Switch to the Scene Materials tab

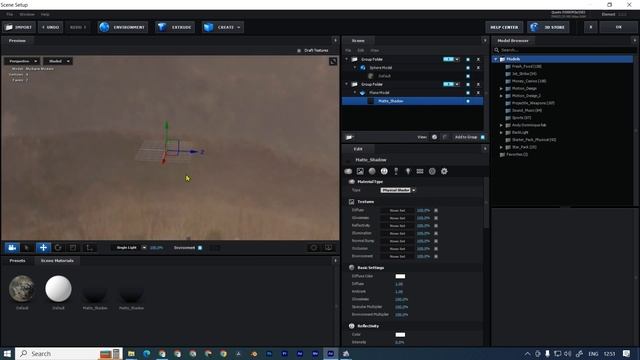point(57,261)
